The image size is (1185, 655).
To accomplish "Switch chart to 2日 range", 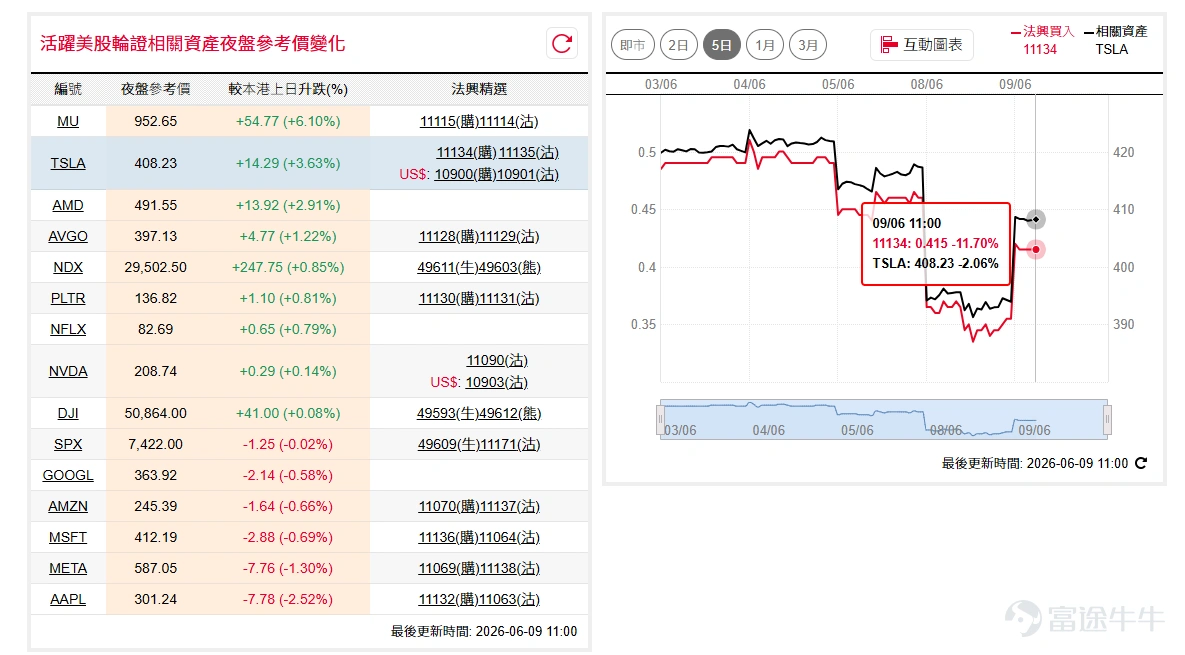I will click(679, 45).
